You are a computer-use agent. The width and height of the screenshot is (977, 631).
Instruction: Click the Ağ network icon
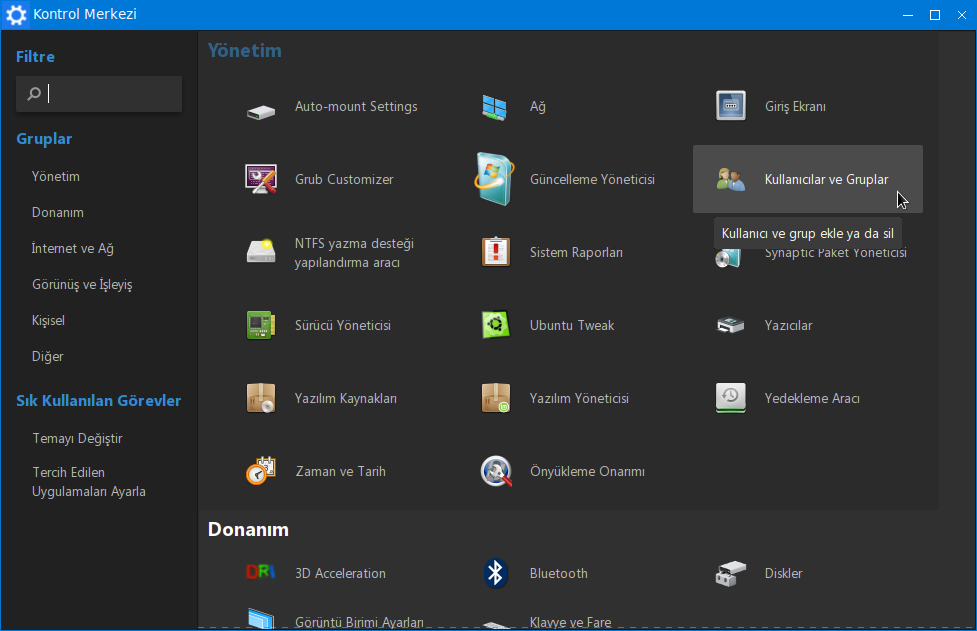click(494, 107)
